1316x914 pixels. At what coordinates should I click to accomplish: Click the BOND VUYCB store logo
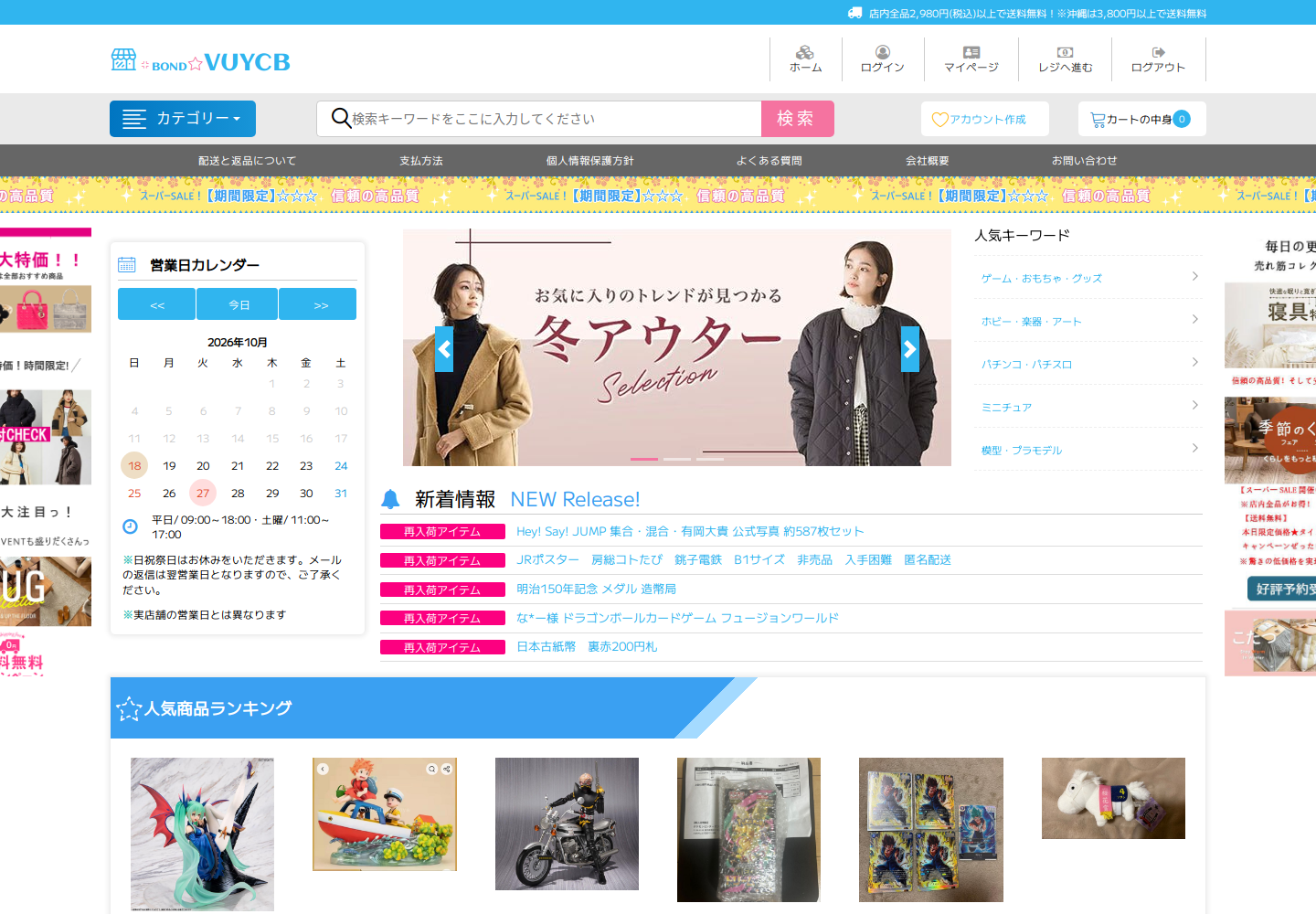tap(200, 61)
